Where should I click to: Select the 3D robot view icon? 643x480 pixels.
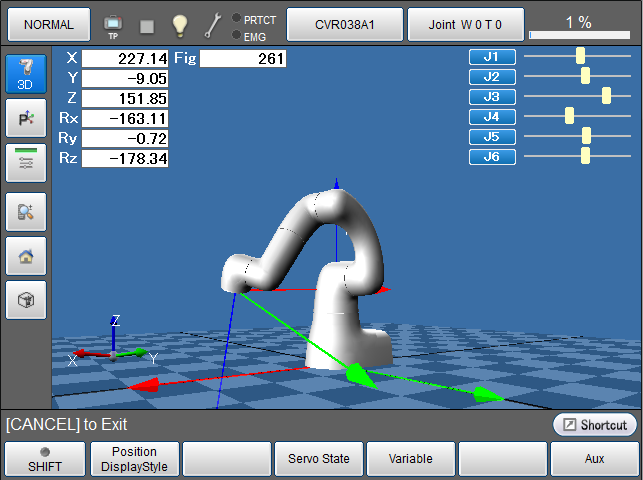coord(25,75)
